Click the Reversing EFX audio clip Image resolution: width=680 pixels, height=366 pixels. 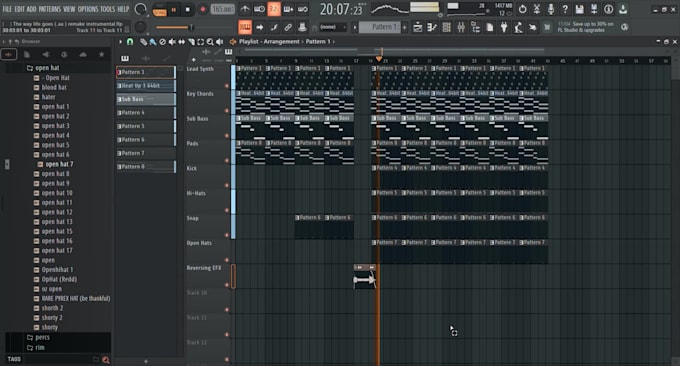click(365, 276)
